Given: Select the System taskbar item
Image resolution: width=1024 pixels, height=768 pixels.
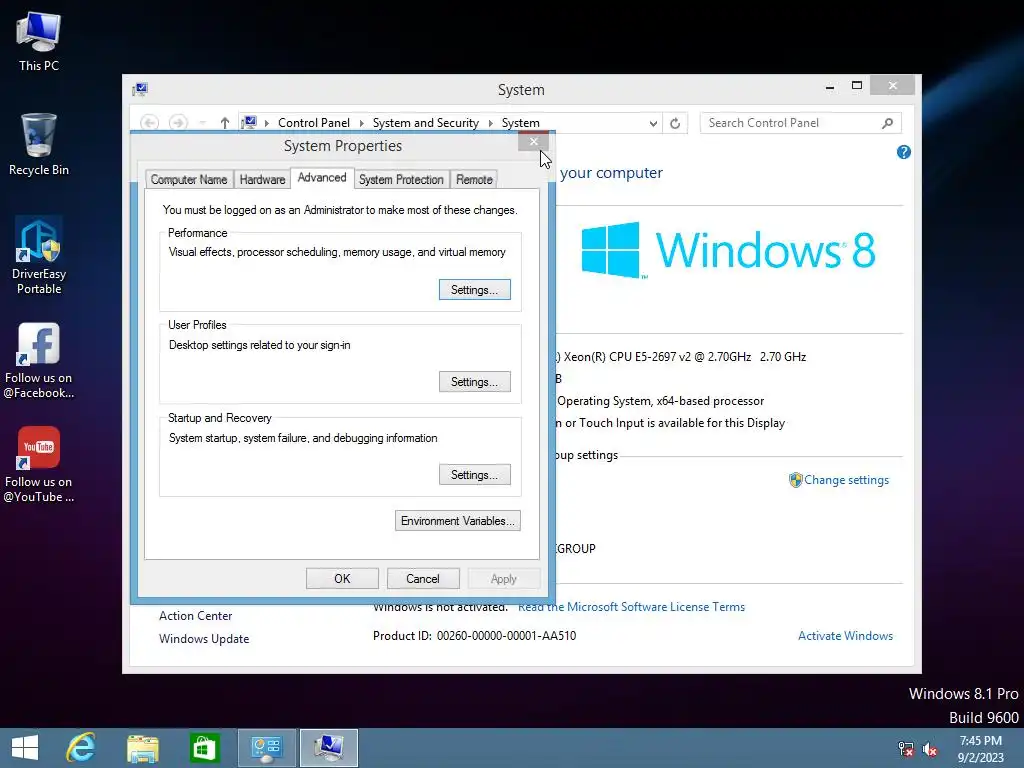Looking at the screenshot, I should tap(328, 748).
